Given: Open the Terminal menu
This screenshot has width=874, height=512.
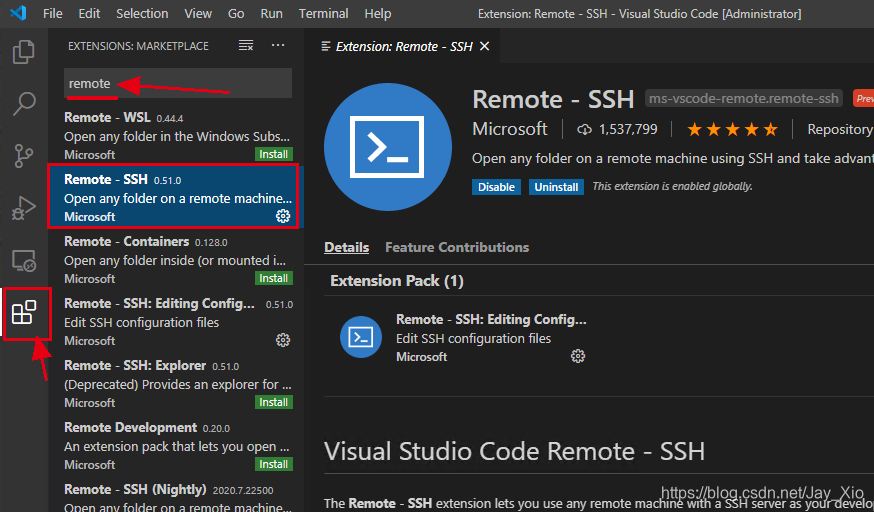Looking at the screenshot, I should click(x=324, y=13).
